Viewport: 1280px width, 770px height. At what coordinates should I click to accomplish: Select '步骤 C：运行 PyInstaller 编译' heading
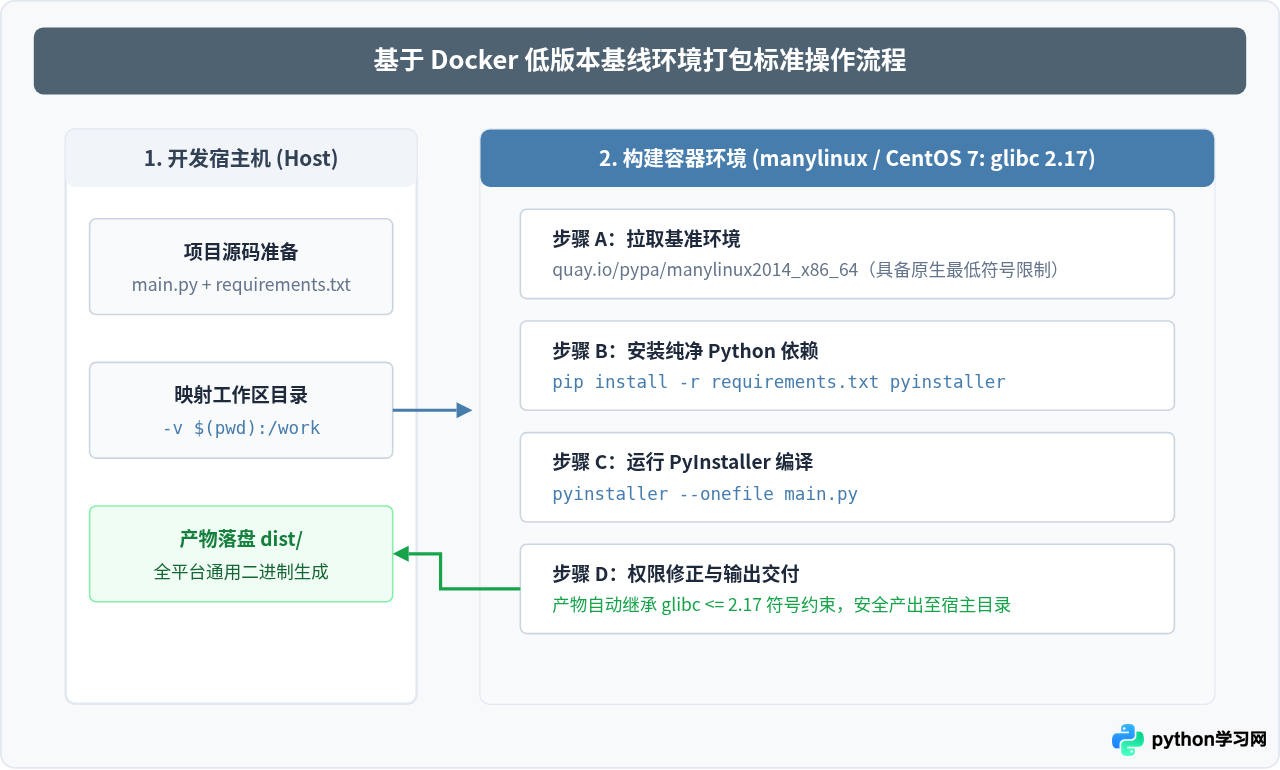(x=682, y=462)
